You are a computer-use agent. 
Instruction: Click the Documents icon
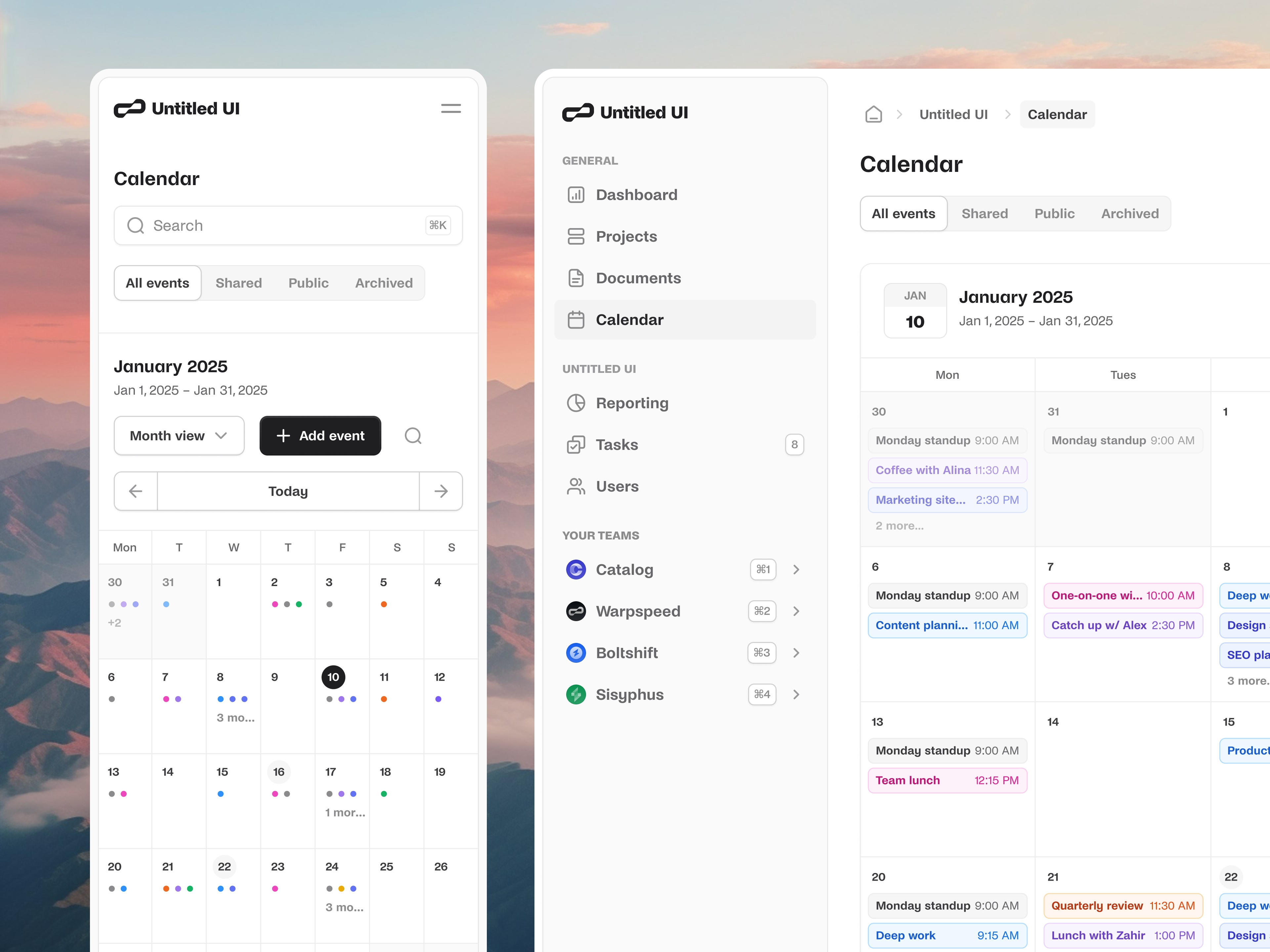click(x=576, y=278)
